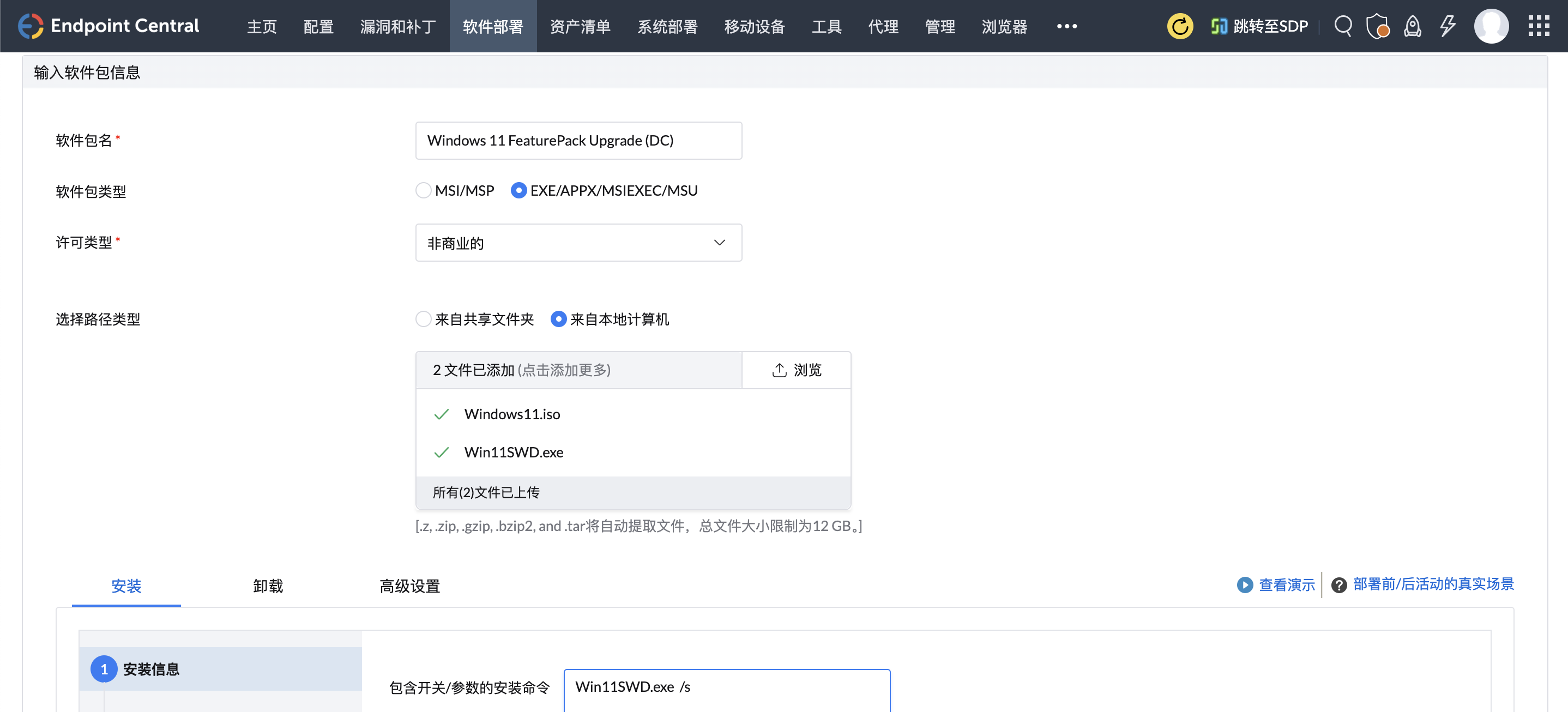The height and width of the screenshot is (712, 1568).
Task: Expand the 许可类型 dropdown showing 非商业的
Action: (x=578, y=243)
